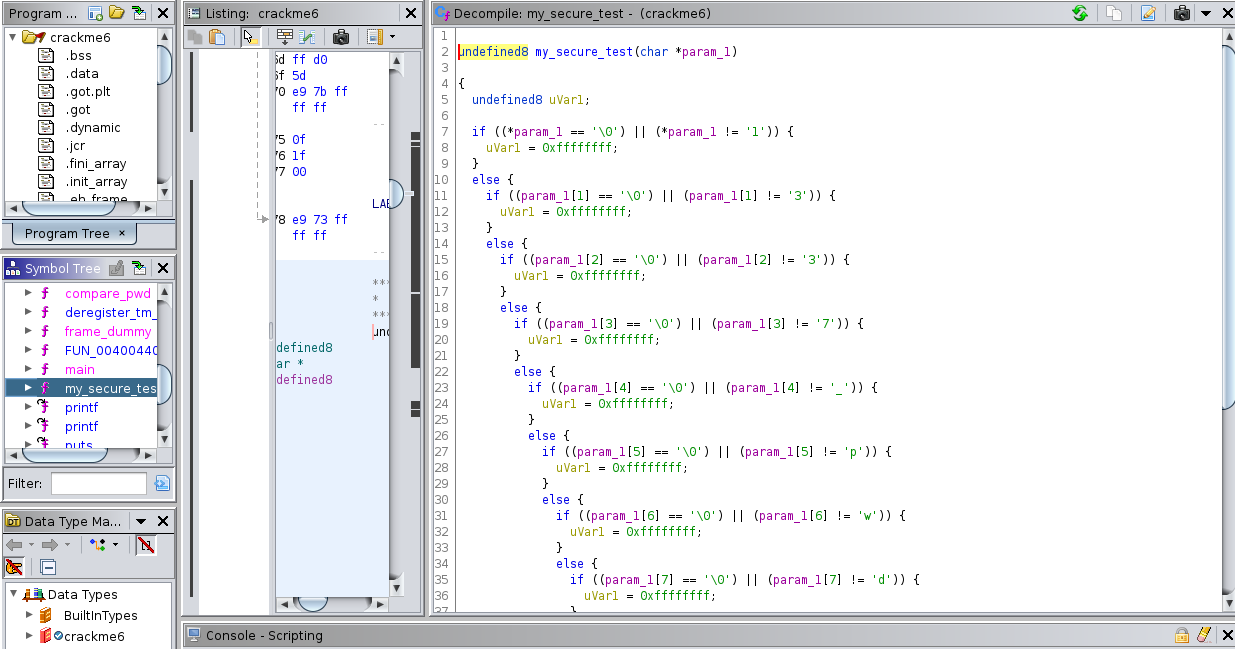Open the Data Type Manager dropdown menu arrow
This screenshot has height=649, width=1235.
pos(141,521)
